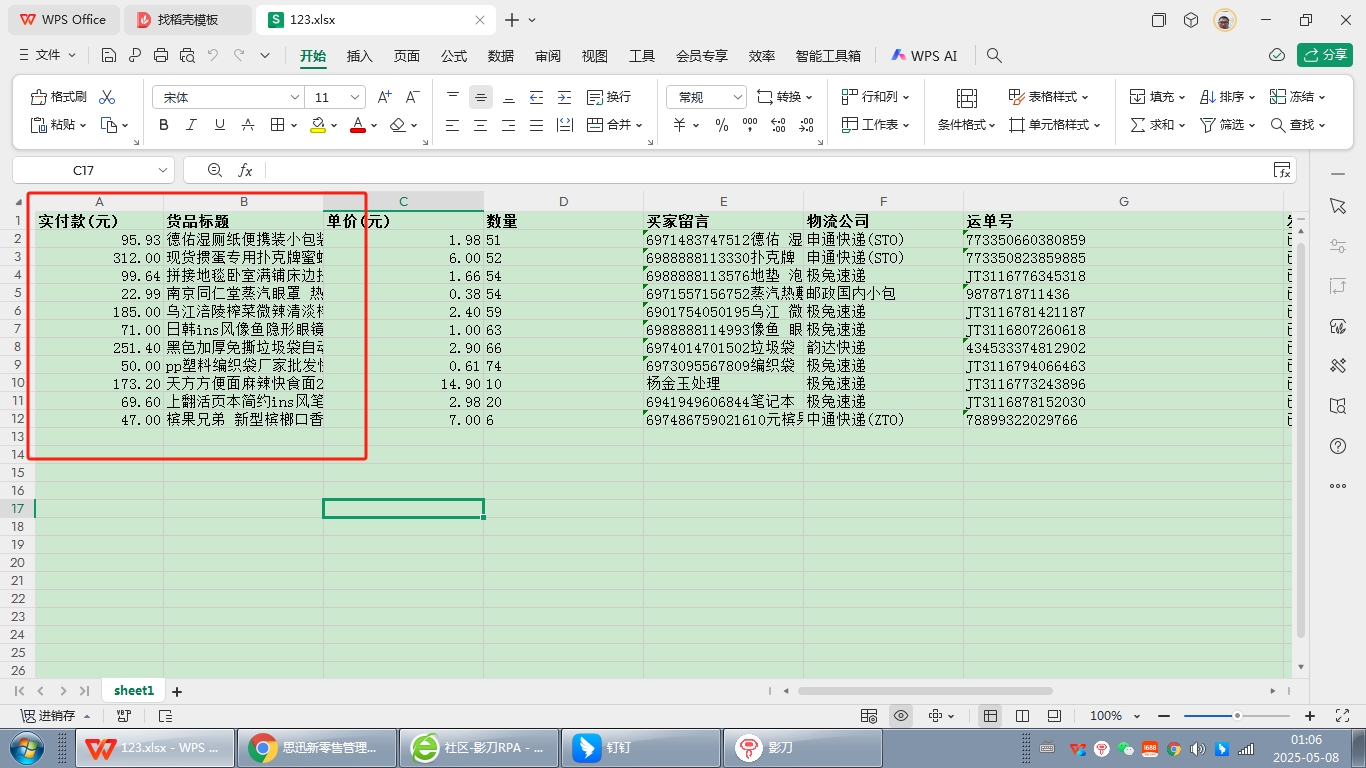Expand the number format dropdown 常规

coord(738,97)
